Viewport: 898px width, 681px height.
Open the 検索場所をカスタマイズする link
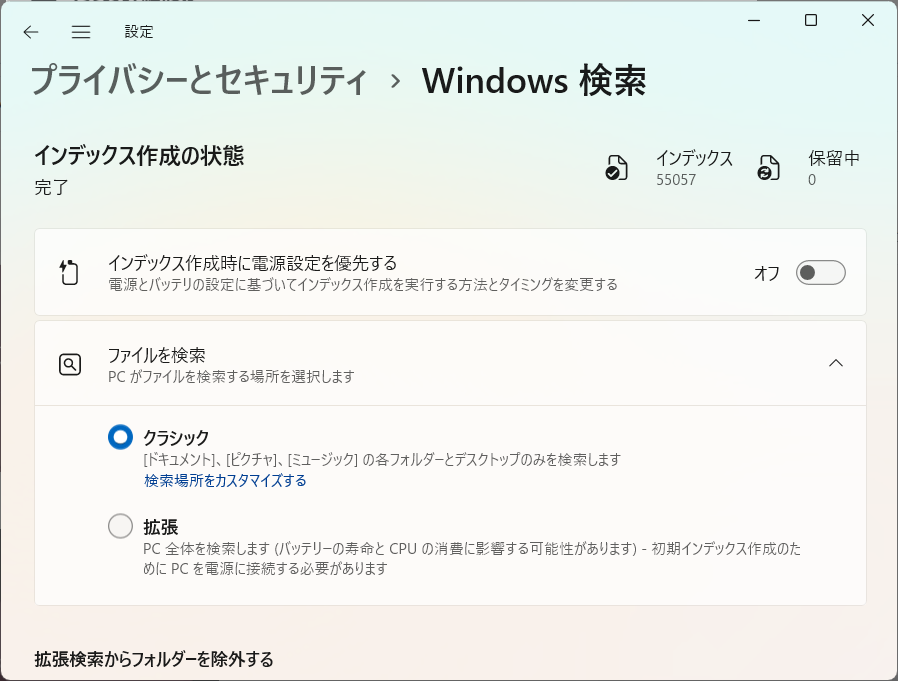tap(225, 481)
